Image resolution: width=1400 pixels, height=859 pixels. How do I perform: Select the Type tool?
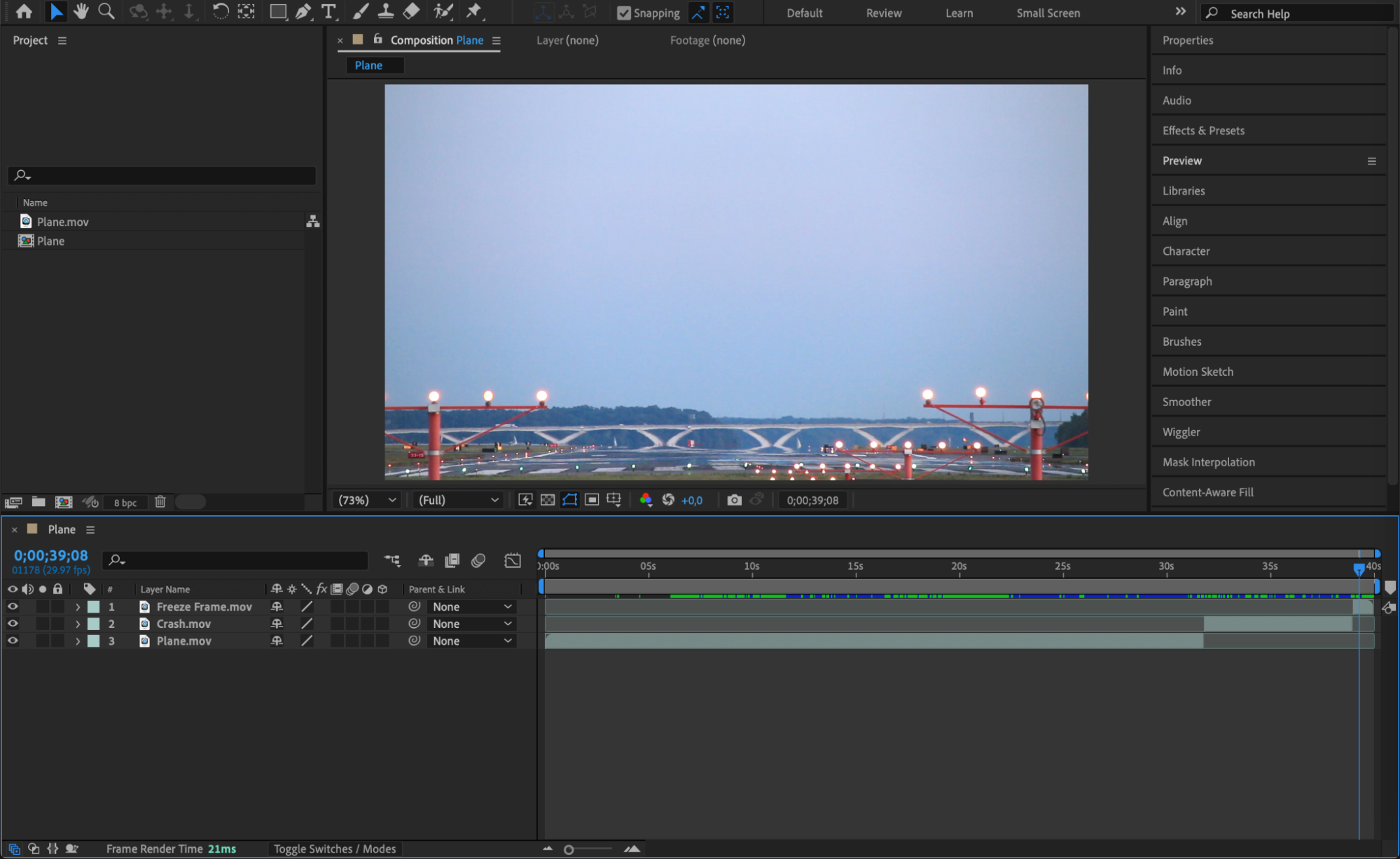328,11
